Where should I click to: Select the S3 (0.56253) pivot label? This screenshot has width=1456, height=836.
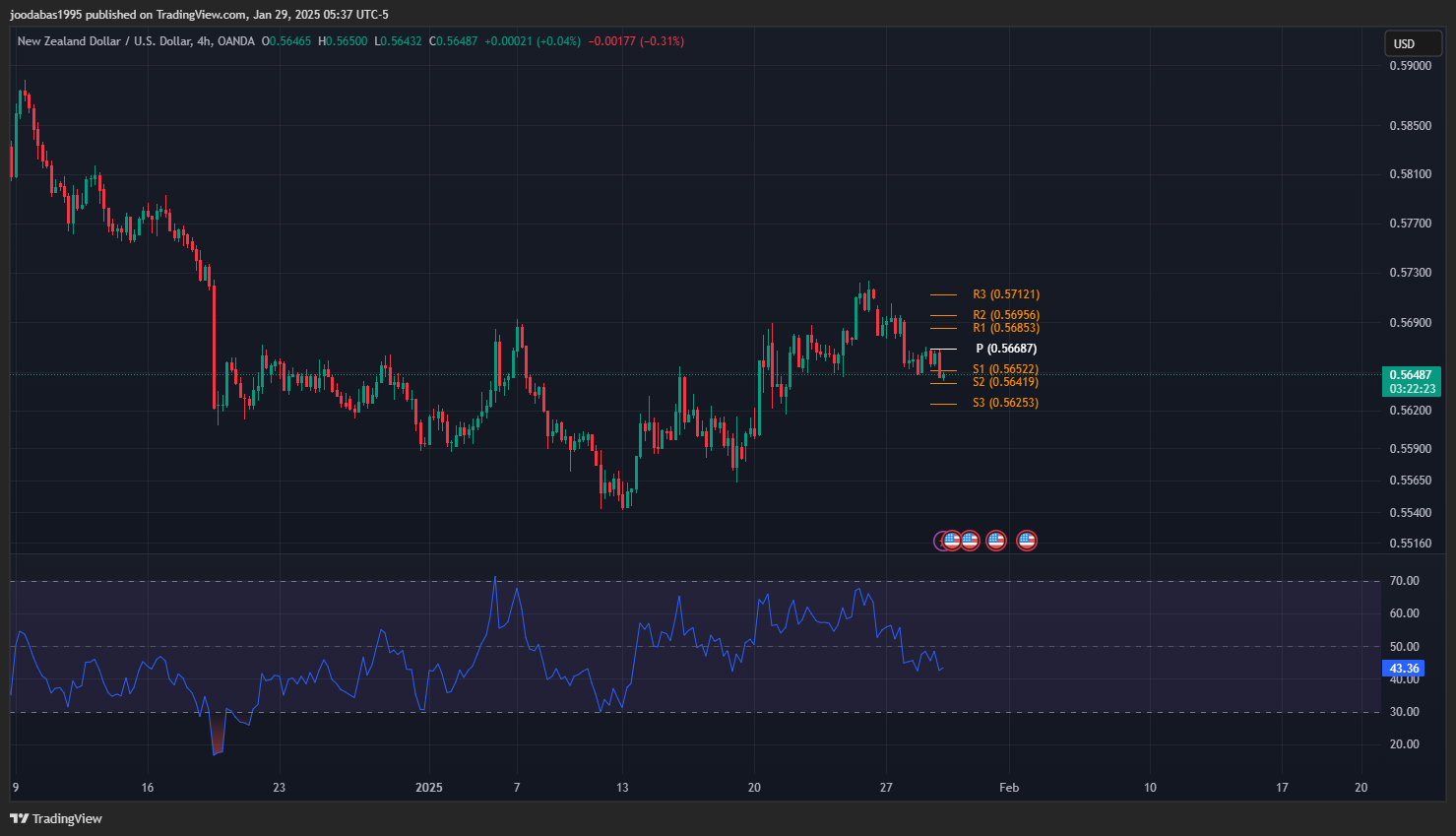pos(1006,403)
